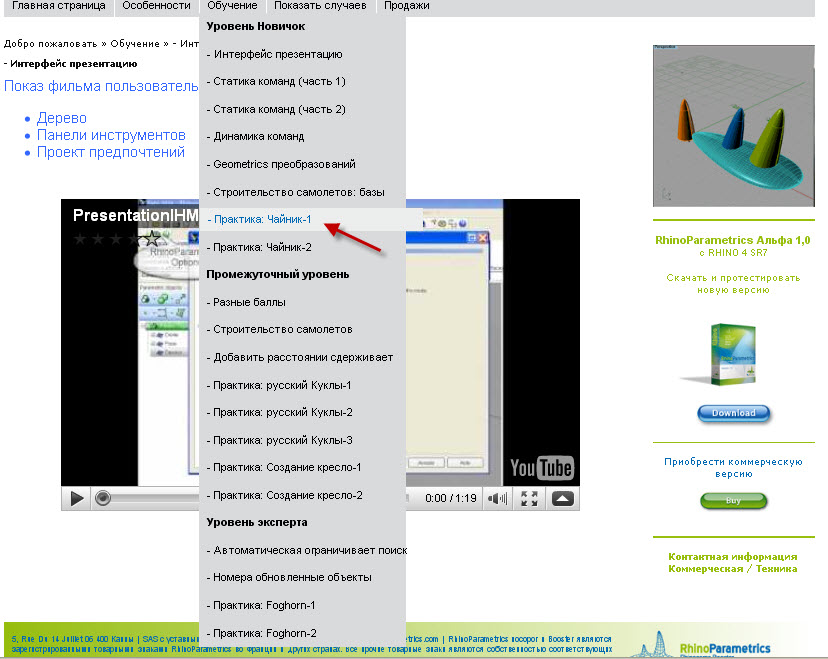This screenshot has width=828, height=659.
Task: Open Продажи menu tab
Action: coord(407,6)
